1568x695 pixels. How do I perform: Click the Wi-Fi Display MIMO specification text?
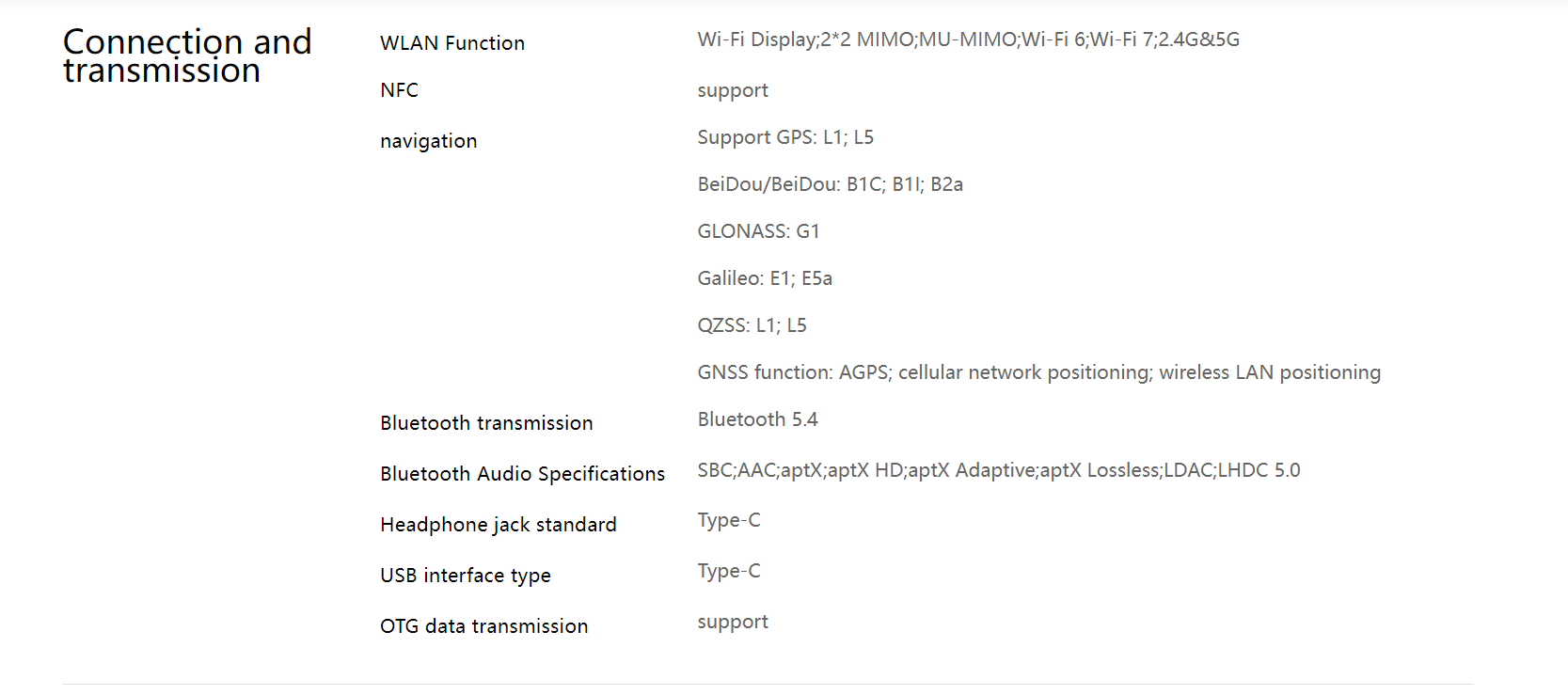(x=968, y=39)
